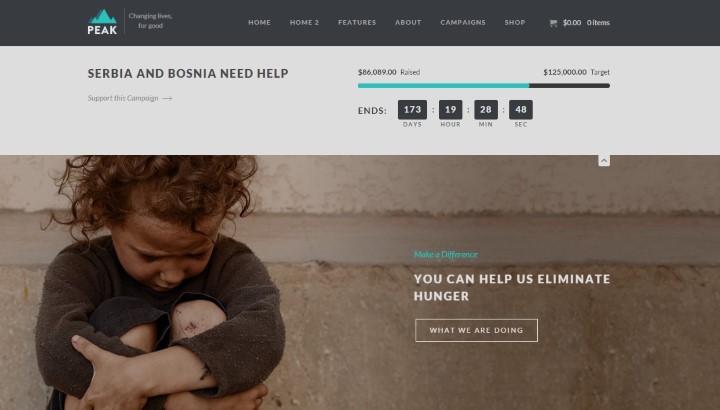Go to the Features menu
720x410 pixels.
[x=357, y=22]
